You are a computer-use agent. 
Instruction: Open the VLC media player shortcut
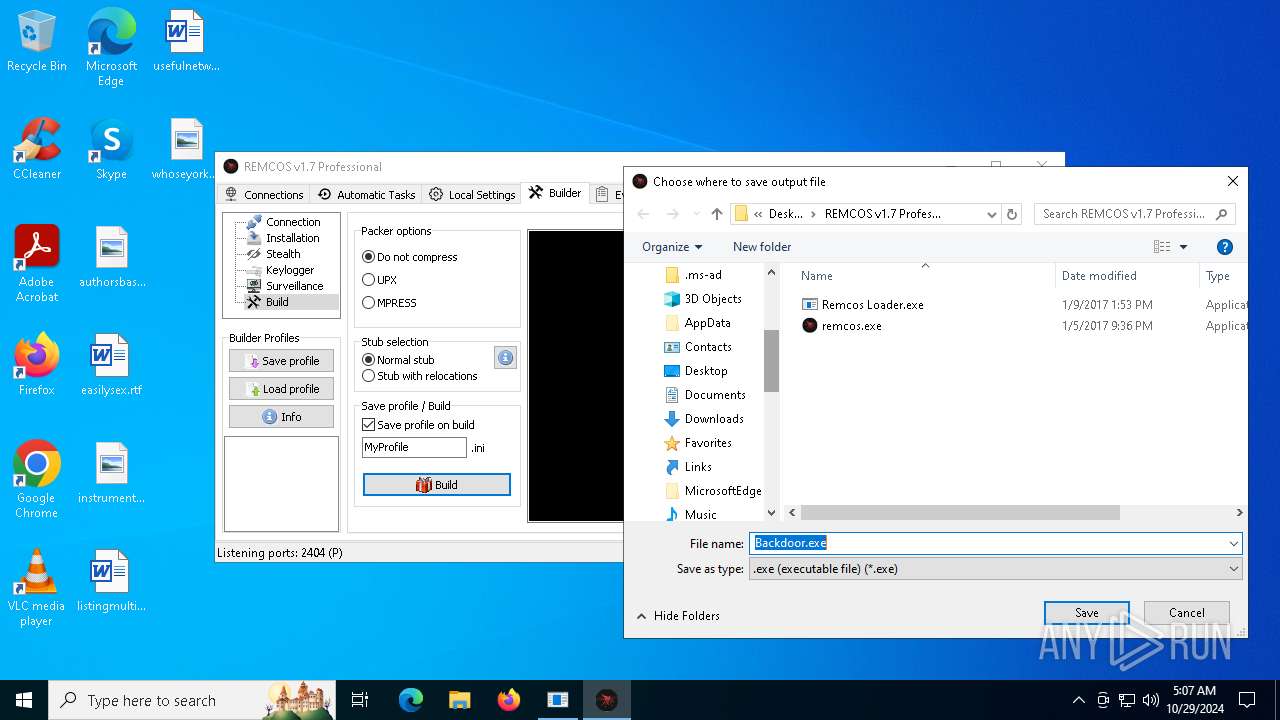point(37,587)
